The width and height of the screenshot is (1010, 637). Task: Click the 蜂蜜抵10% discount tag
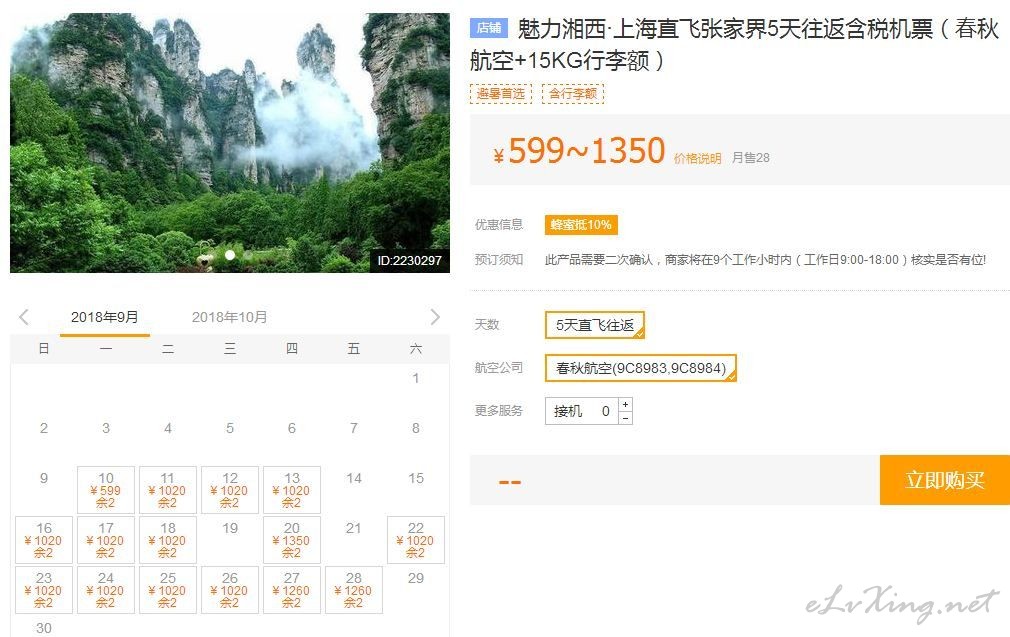(581, 225)
